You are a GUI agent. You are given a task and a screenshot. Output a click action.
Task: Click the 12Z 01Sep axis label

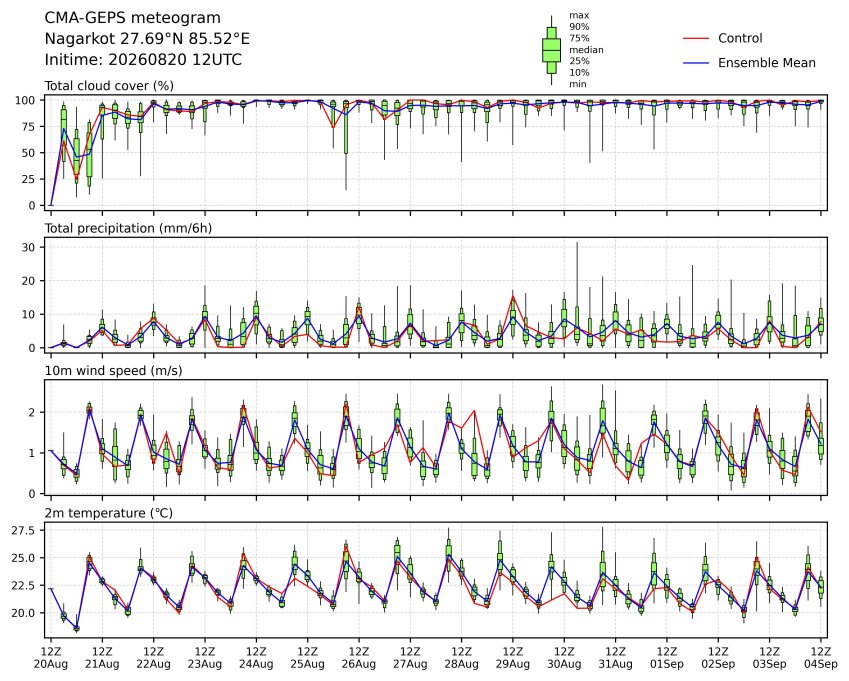point(667,657)
